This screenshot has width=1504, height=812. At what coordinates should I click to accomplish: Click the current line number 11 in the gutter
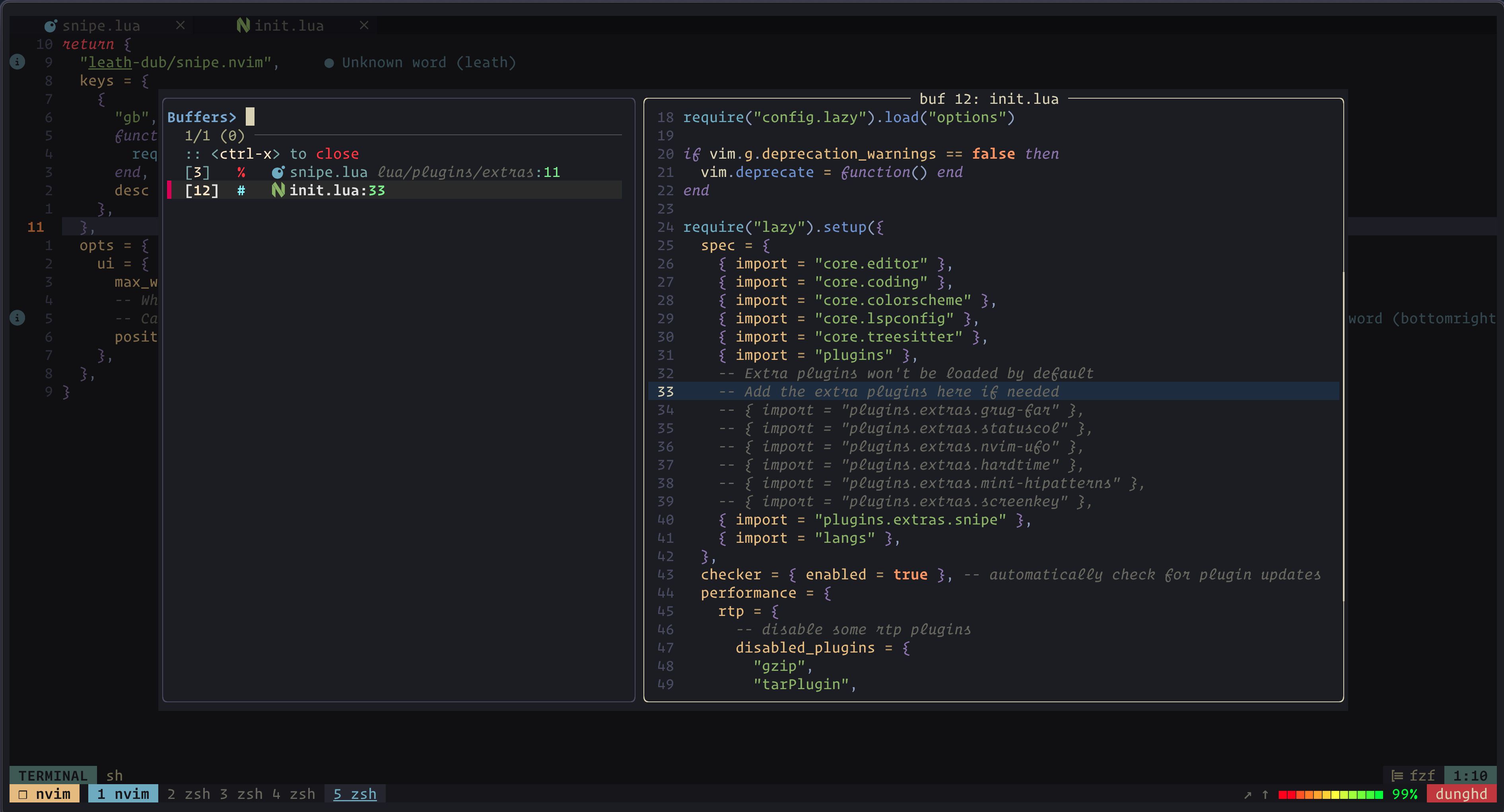36,227
